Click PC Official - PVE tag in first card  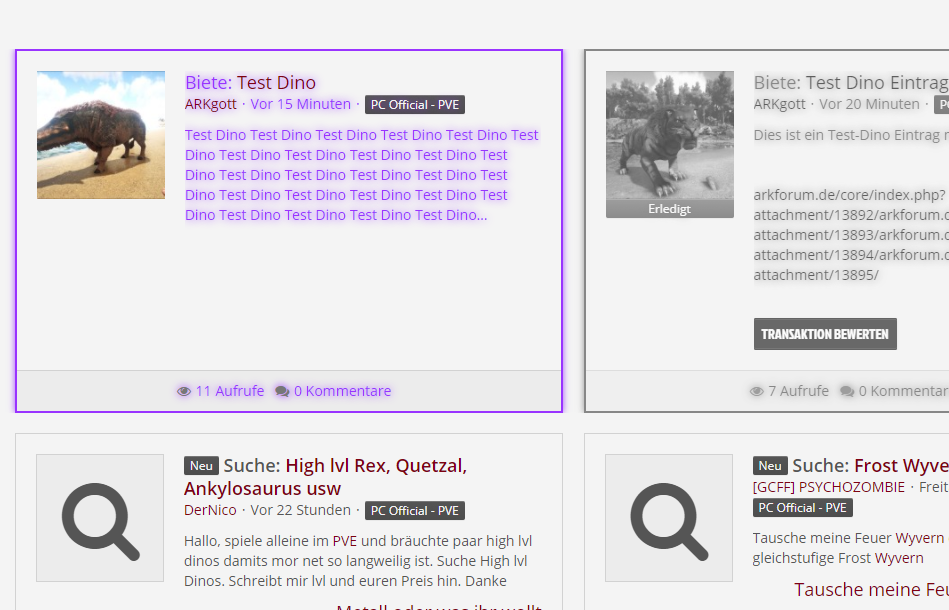(x=414, y=105)
